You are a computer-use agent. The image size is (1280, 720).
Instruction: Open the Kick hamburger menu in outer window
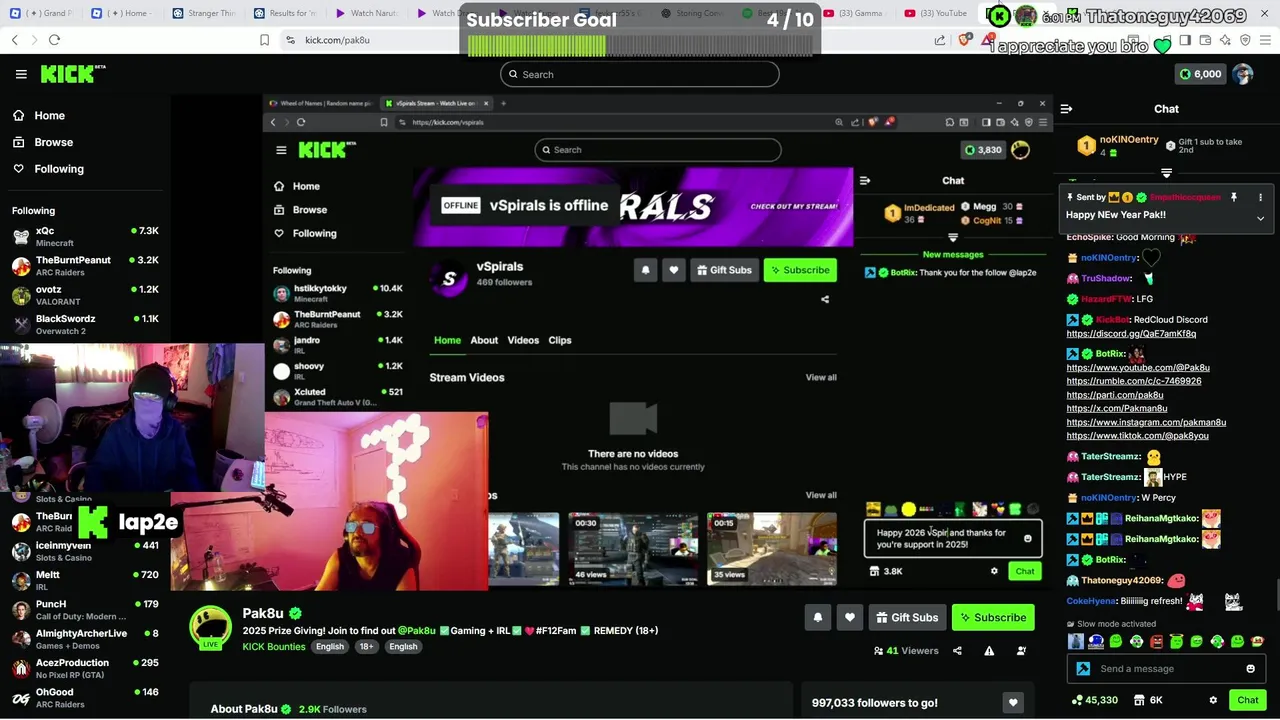point(21,74)
